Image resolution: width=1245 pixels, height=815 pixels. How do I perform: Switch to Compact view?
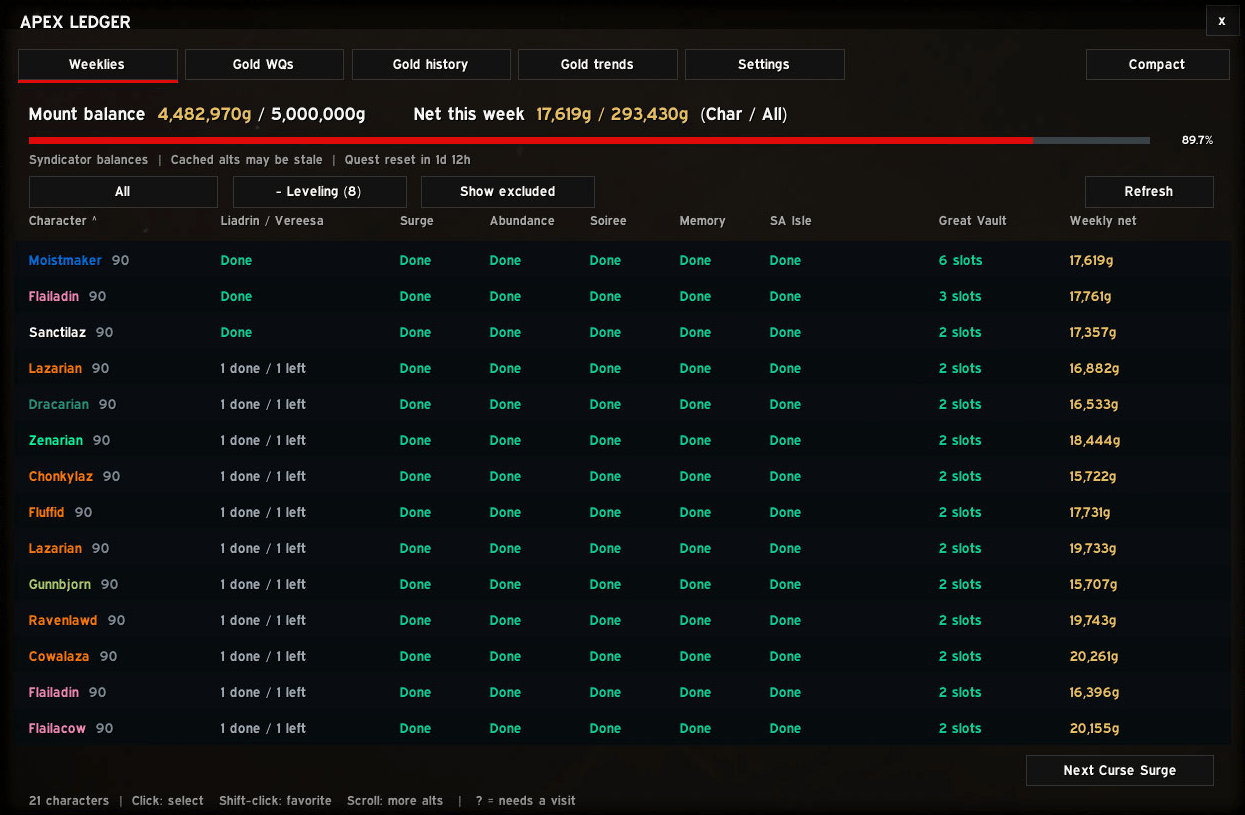coord(1157,64)
